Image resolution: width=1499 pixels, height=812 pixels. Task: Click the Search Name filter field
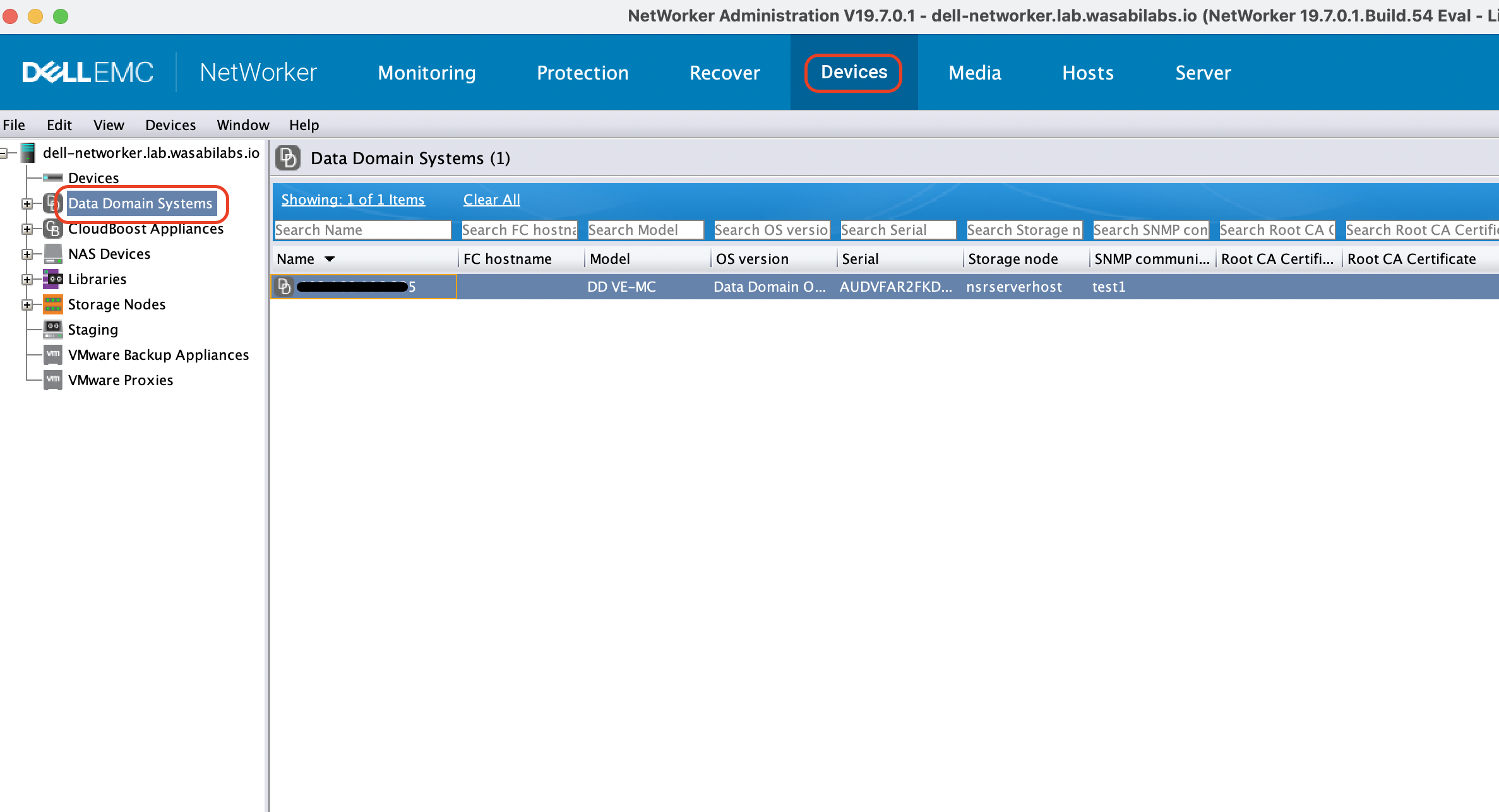point(363,230)
